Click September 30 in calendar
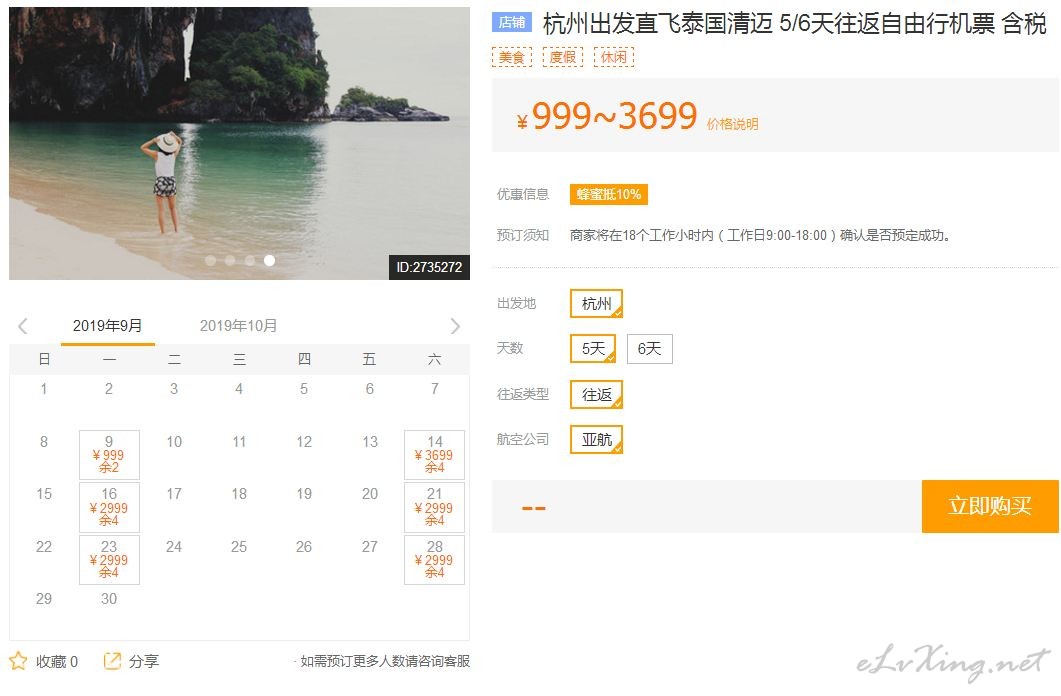1061x696 pixels. tap(109, 599)
